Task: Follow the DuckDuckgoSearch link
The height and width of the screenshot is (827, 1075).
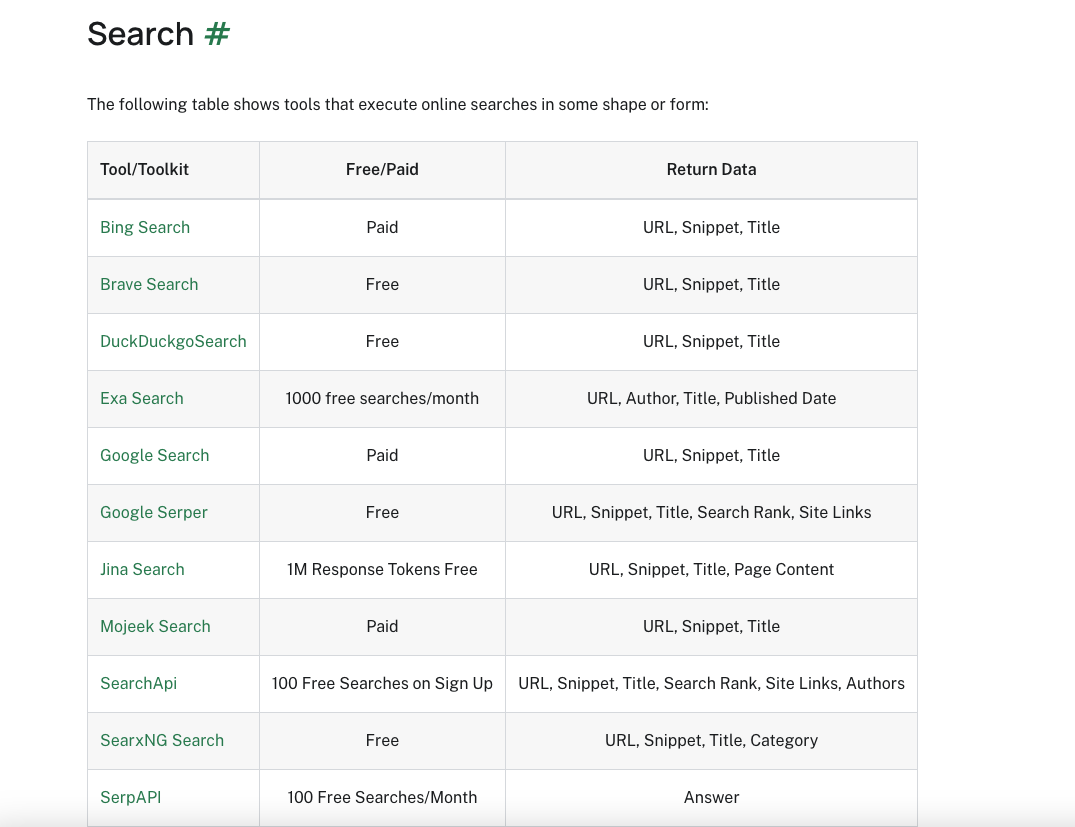Action: click(x=173, y=341)
